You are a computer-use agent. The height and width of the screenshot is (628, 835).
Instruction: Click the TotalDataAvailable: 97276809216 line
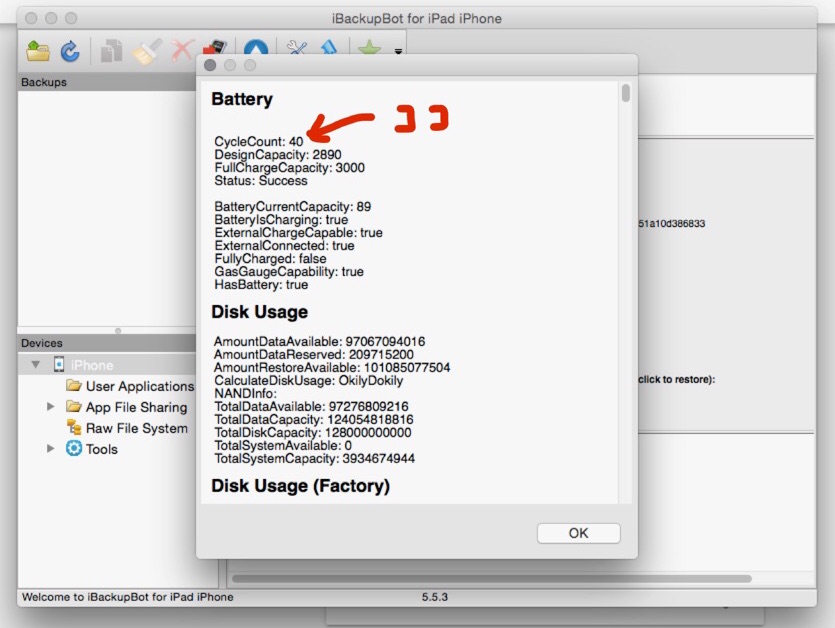click(312, 406)
